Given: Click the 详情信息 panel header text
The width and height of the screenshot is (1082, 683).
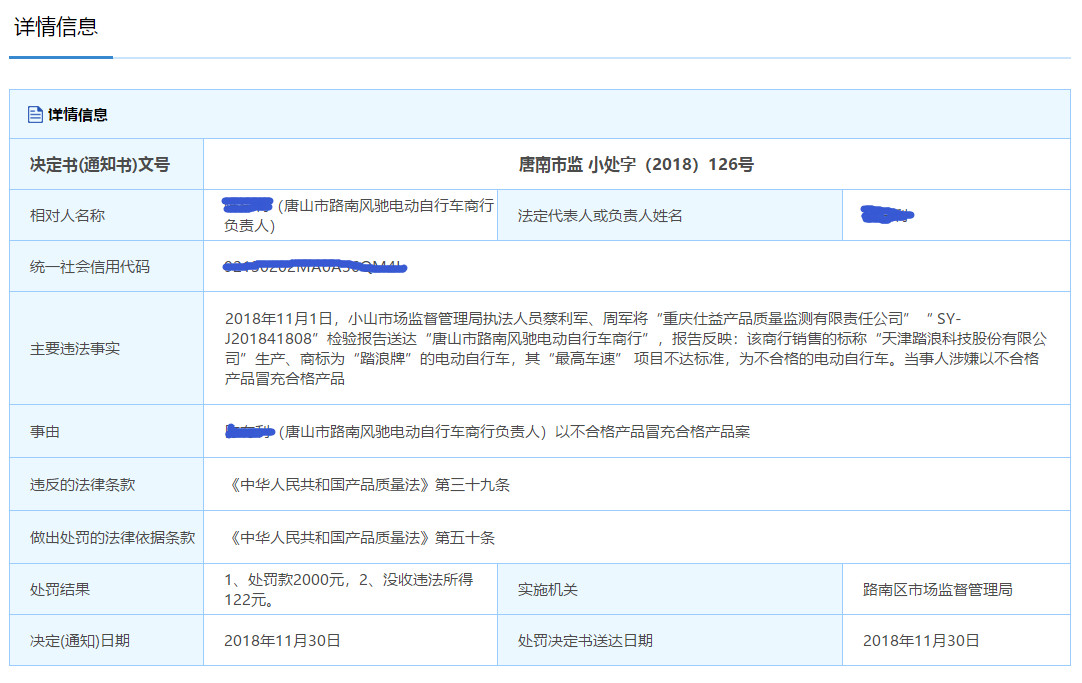Looking at the screenshot, I should pos(78,115).
